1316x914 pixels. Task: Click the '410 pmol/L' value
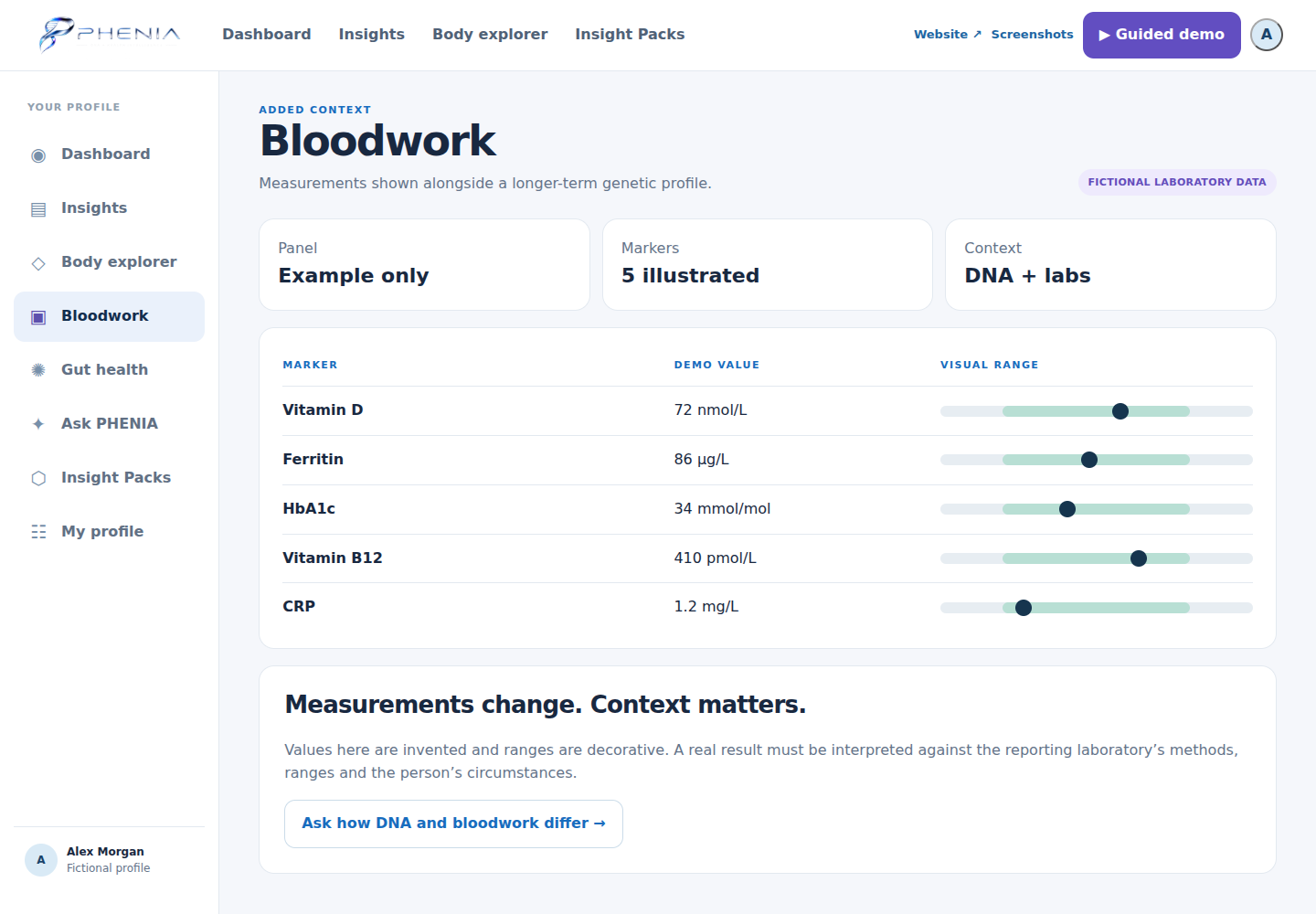pyautogui.click(x=716, y=558)
